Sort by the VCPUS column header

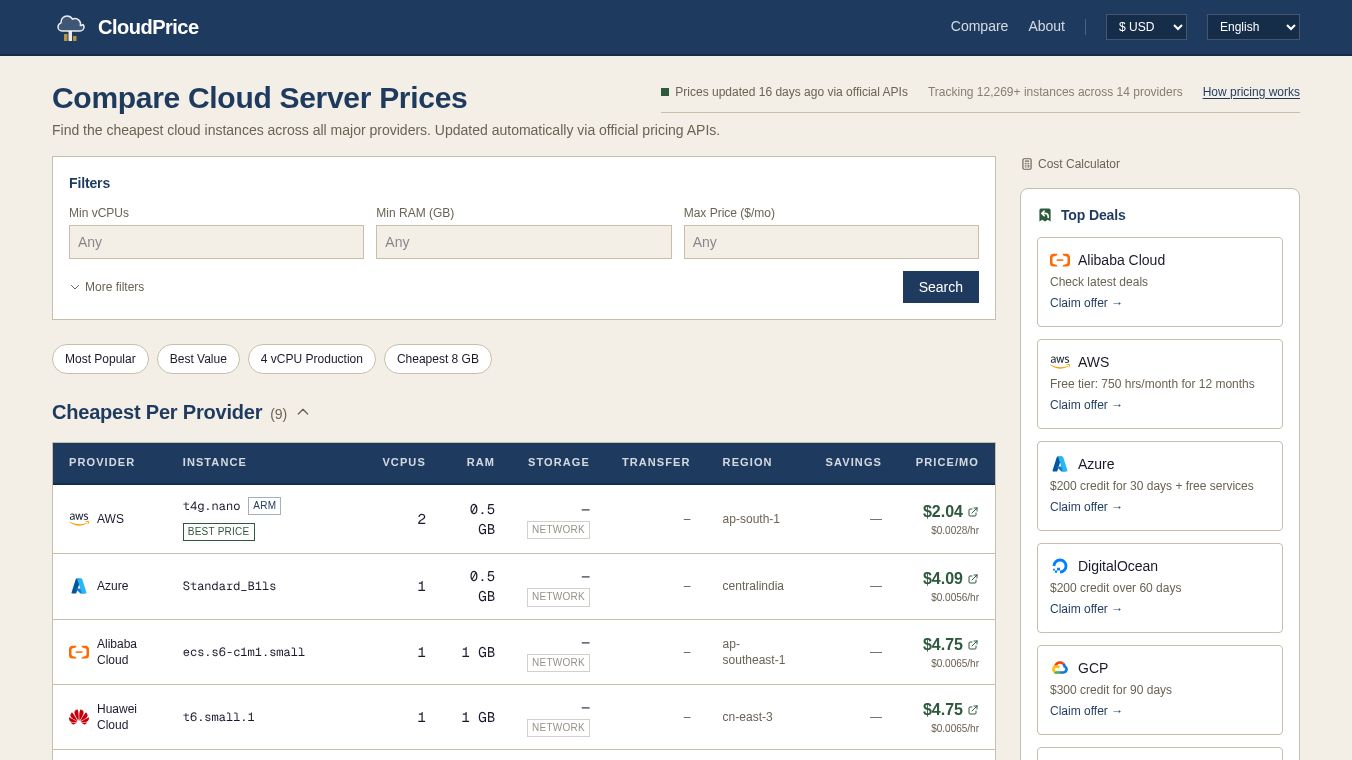(x=404, y=462)
